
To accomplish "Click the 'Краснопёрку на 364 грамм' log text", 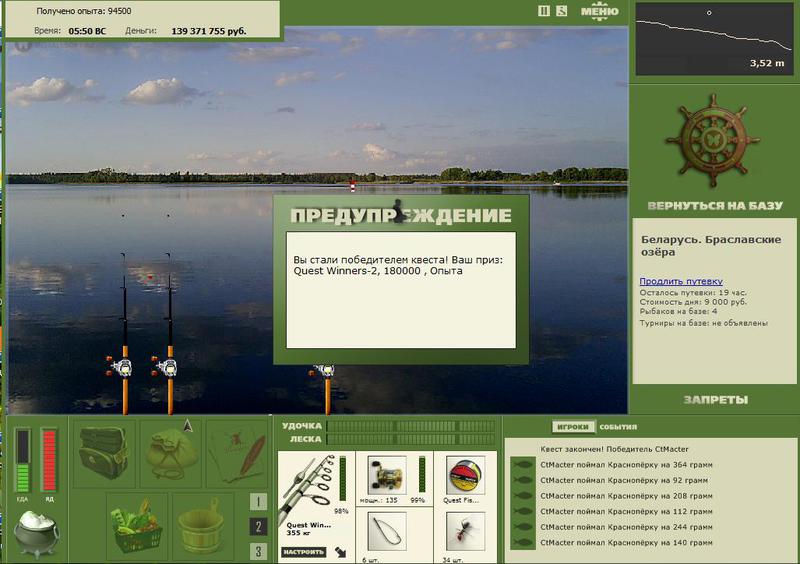I will point(660,465).
